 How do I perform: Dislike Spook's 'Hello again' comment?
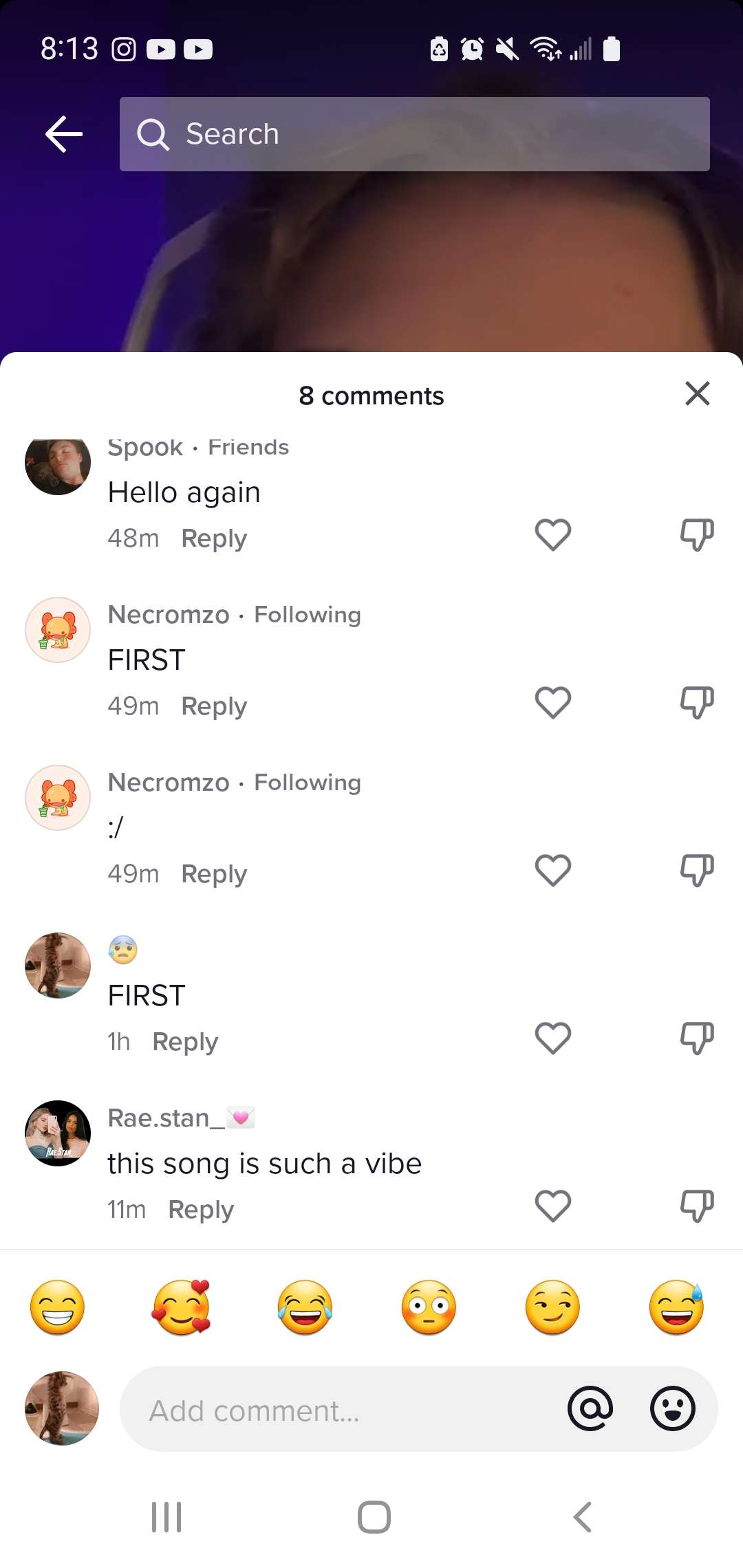click(697, 534)
